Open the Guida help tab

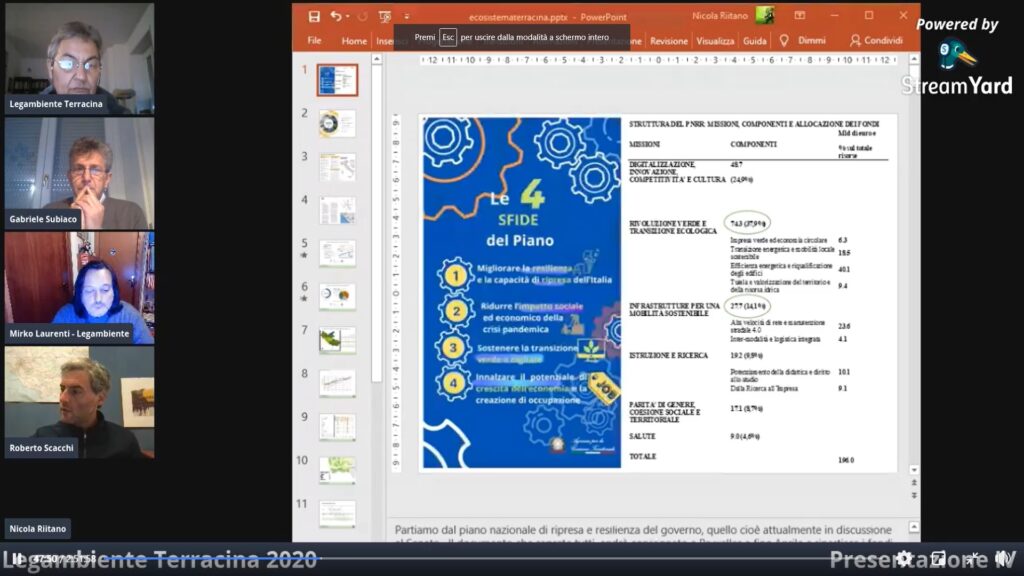click(755, 41)
